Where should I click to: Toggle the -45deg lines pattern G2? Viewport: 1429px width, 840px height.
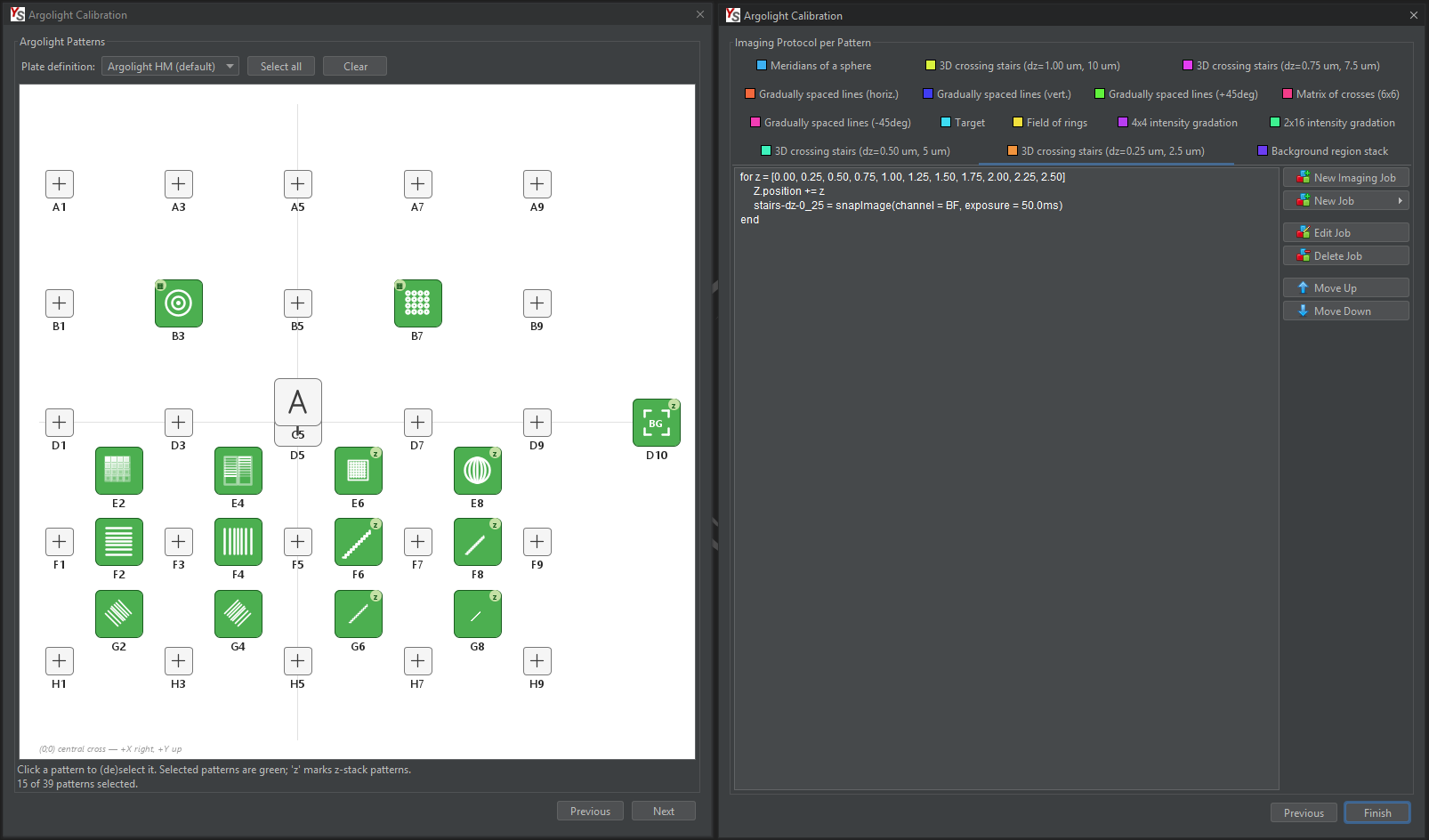click(x=119, y=614)
